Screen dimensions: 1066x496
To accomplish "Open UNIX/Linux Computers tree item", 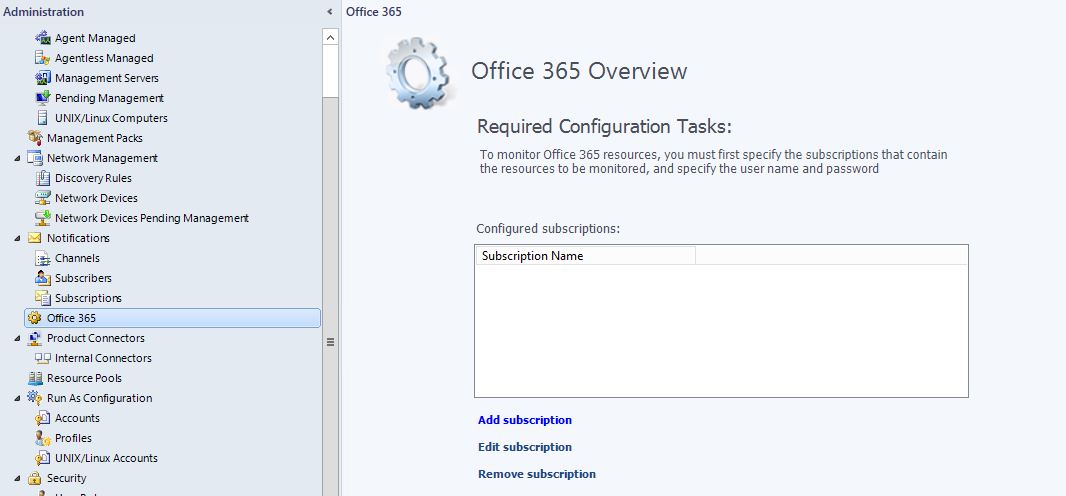I will pyautogui.click(x=111, y=118).
